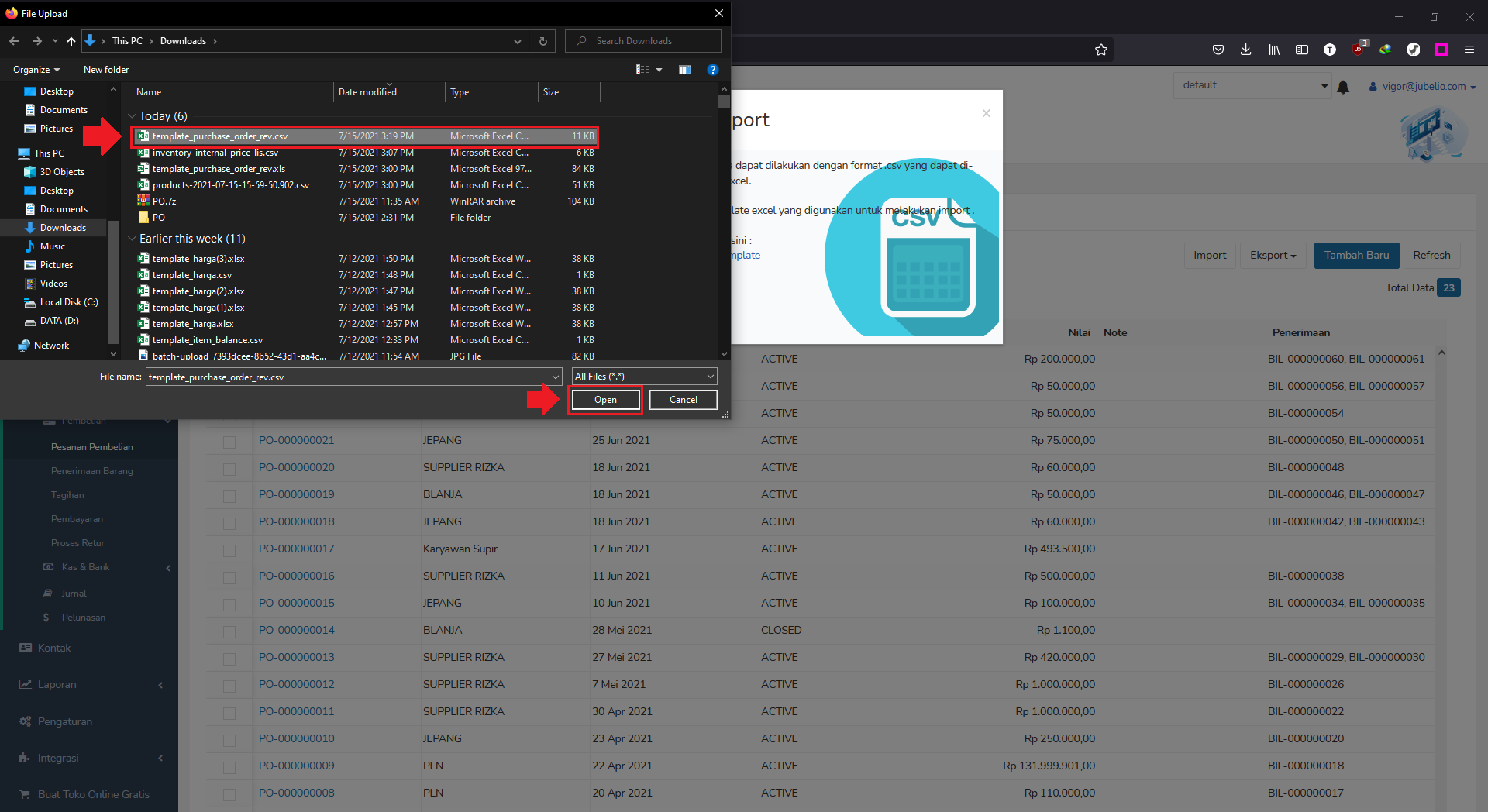Close the import modal with X

(x=986, y=113)
